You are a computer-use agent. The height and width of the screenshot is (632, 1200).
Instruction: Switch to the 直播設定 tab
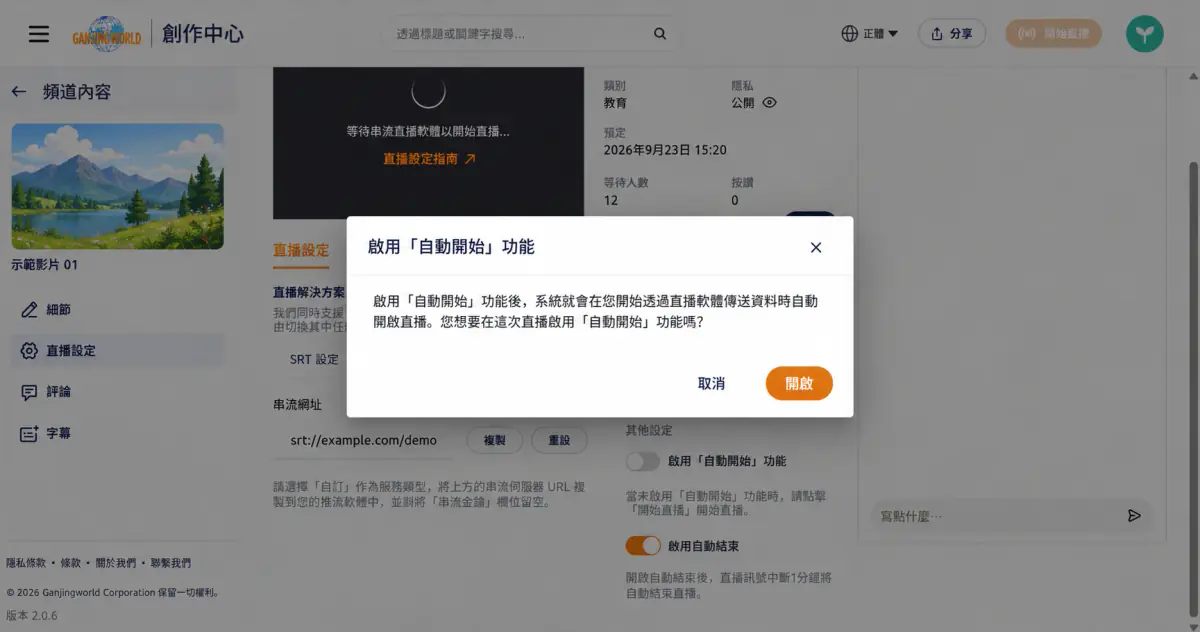tap(301, 250)
